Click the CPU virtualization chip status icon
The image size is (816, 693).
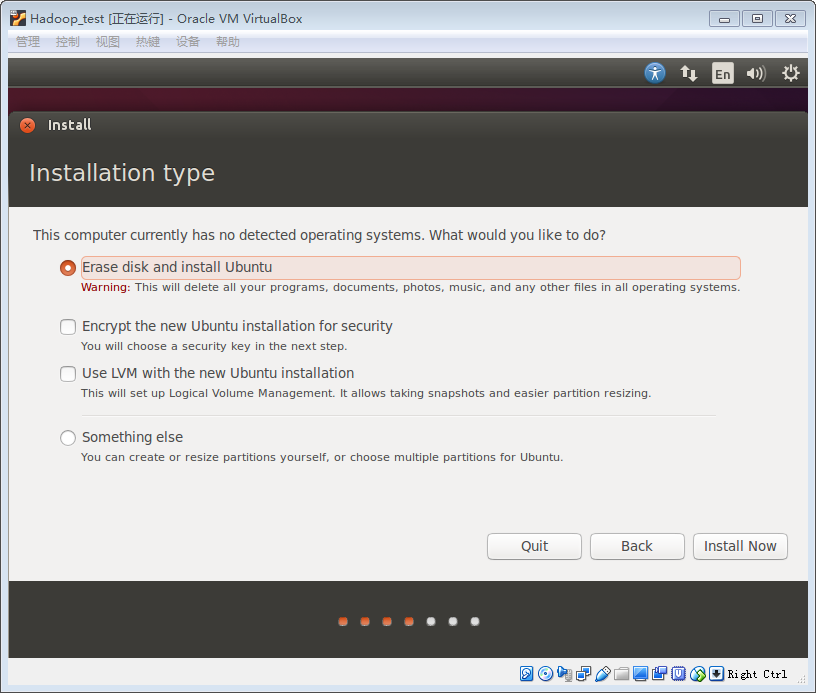coord(679,674)
